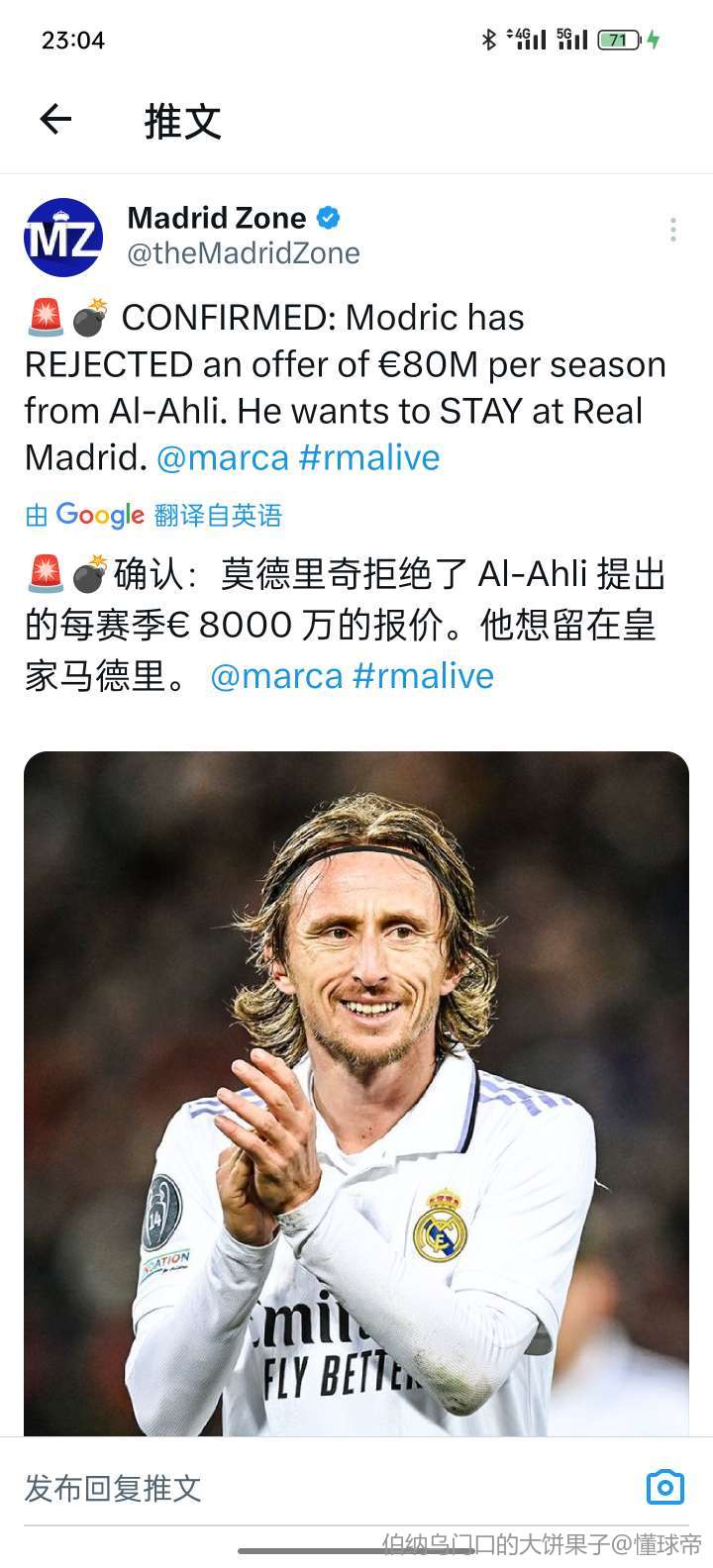Open the #rmalive hashtag in the English text
This screenshot has height=1568, width=713.
pos(368,457)
